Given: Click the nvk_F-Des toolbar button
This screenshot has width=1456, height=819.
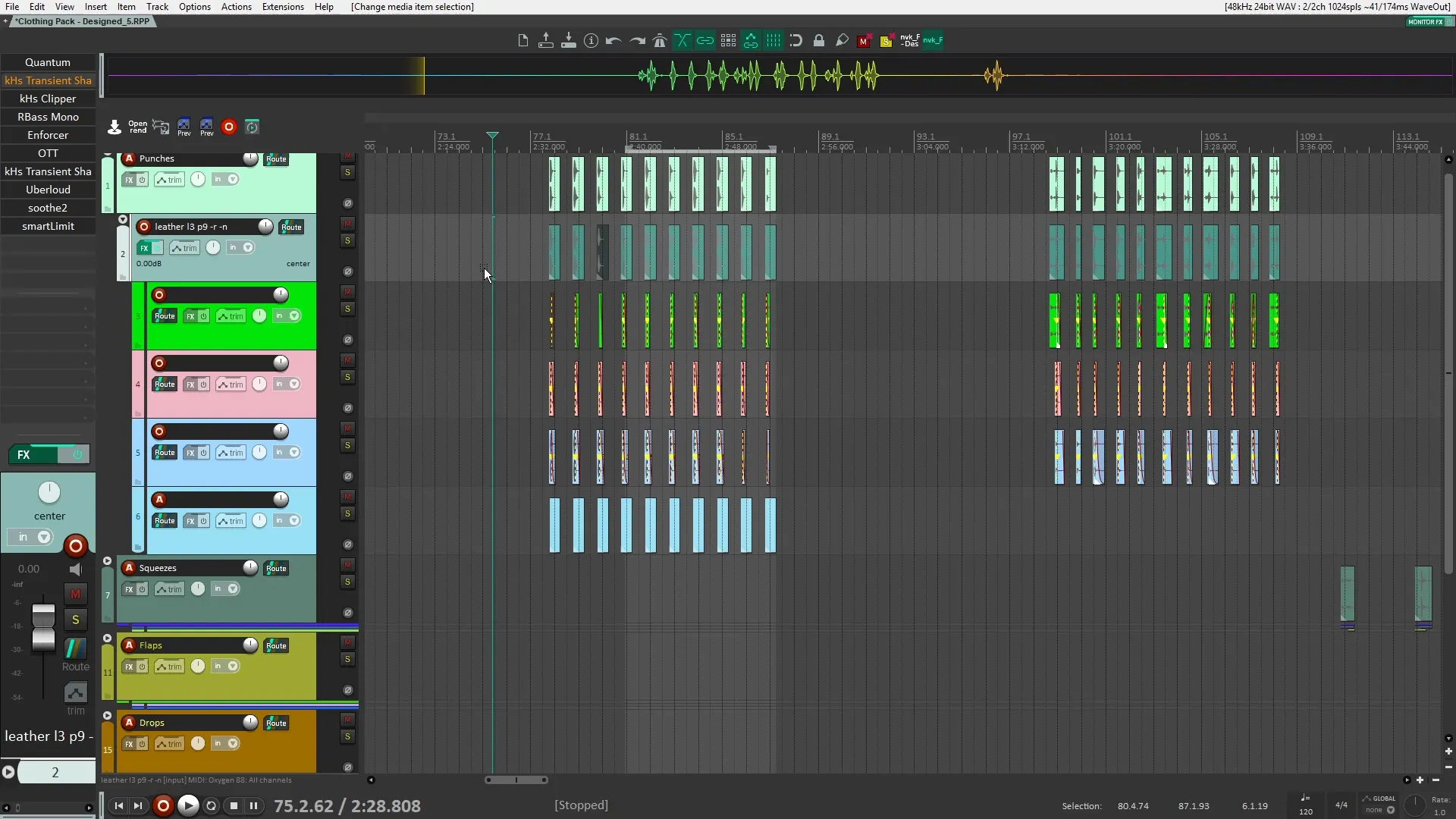Looking at the screenshot, I should (x=909, y=41).
